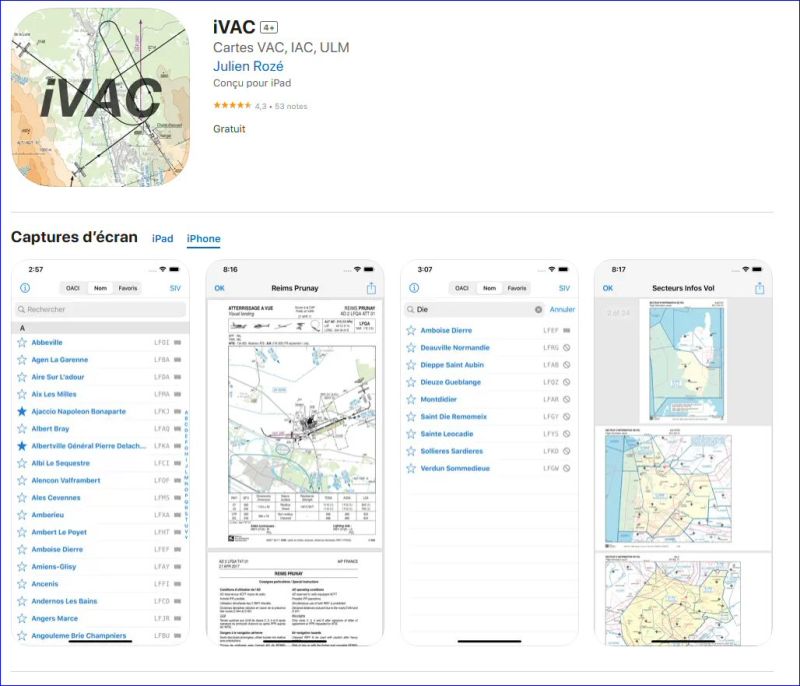800x686 pixels.
Task: Click search field containing 'Die'
Action: point(474,309)
